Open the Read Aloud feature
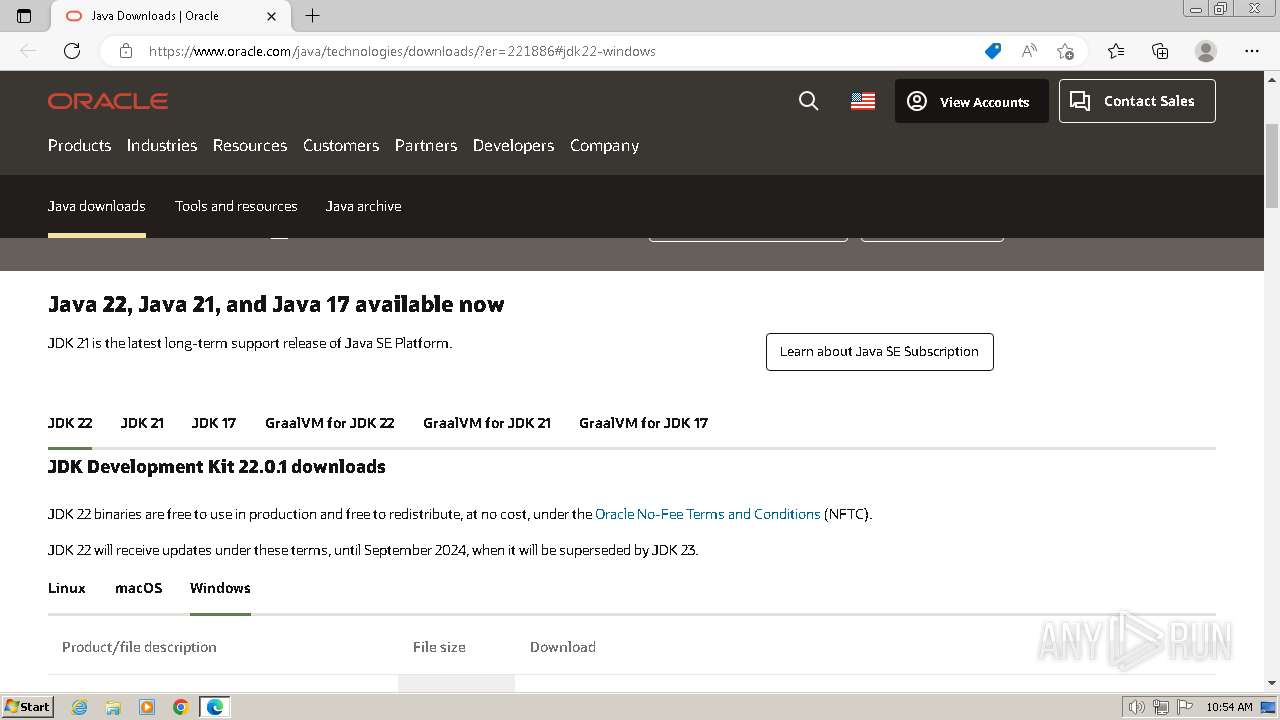 1029,51
